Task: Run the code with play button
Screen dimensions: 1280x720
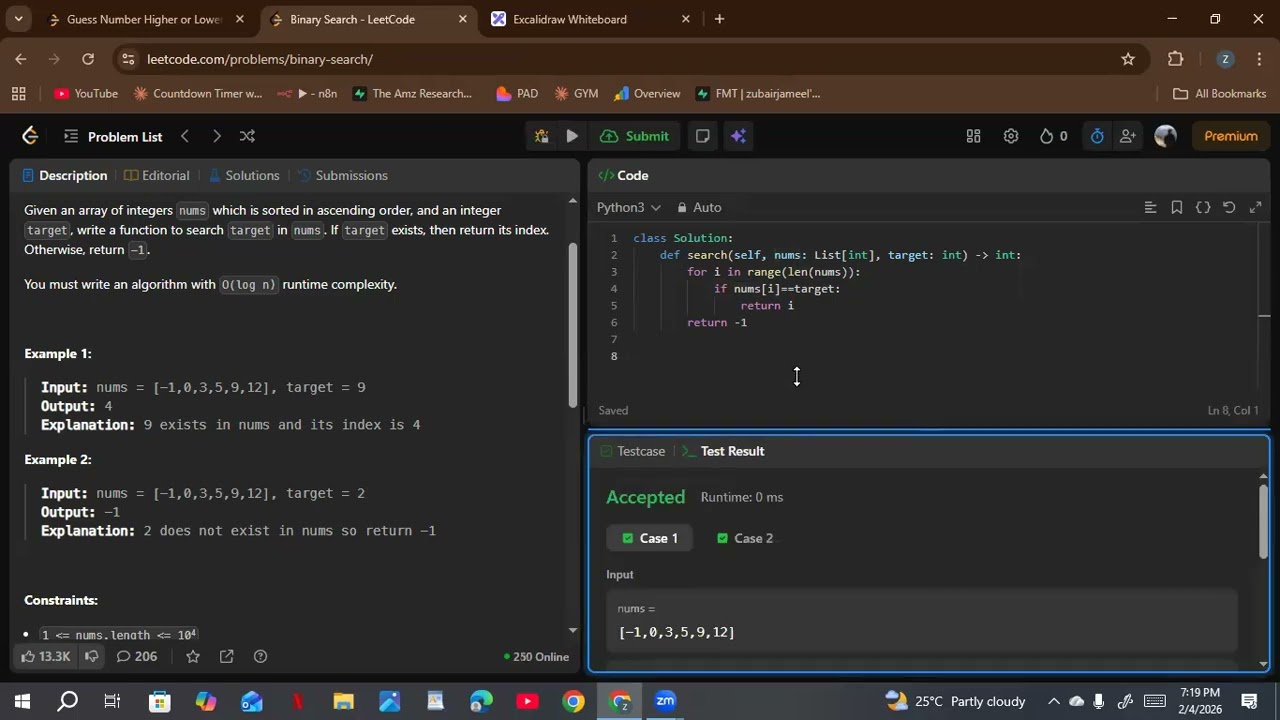Action: tap(572, 136)
